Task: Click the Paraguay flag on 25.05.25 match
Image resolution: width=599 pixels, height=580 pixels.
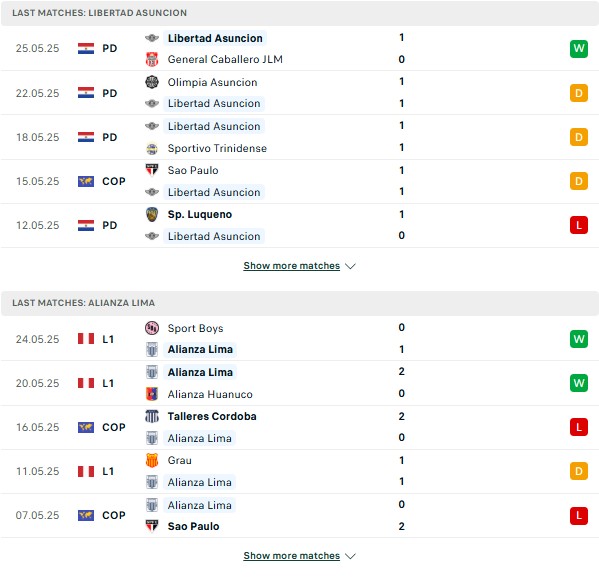Action: tap(86, 49)
